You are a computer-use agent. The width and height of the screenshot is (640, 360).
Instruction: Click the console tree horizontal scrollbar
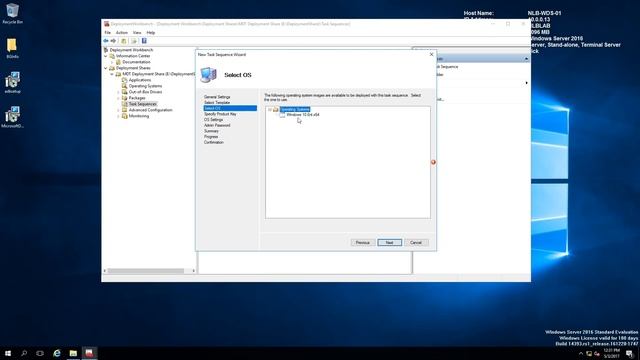(146, 271)
